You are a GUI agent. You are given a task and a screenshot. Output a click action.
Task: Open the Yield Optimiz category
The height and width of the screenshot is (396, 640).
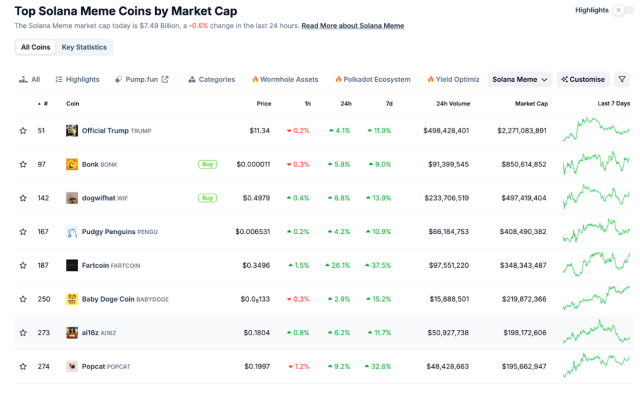[x=453, y=79]
